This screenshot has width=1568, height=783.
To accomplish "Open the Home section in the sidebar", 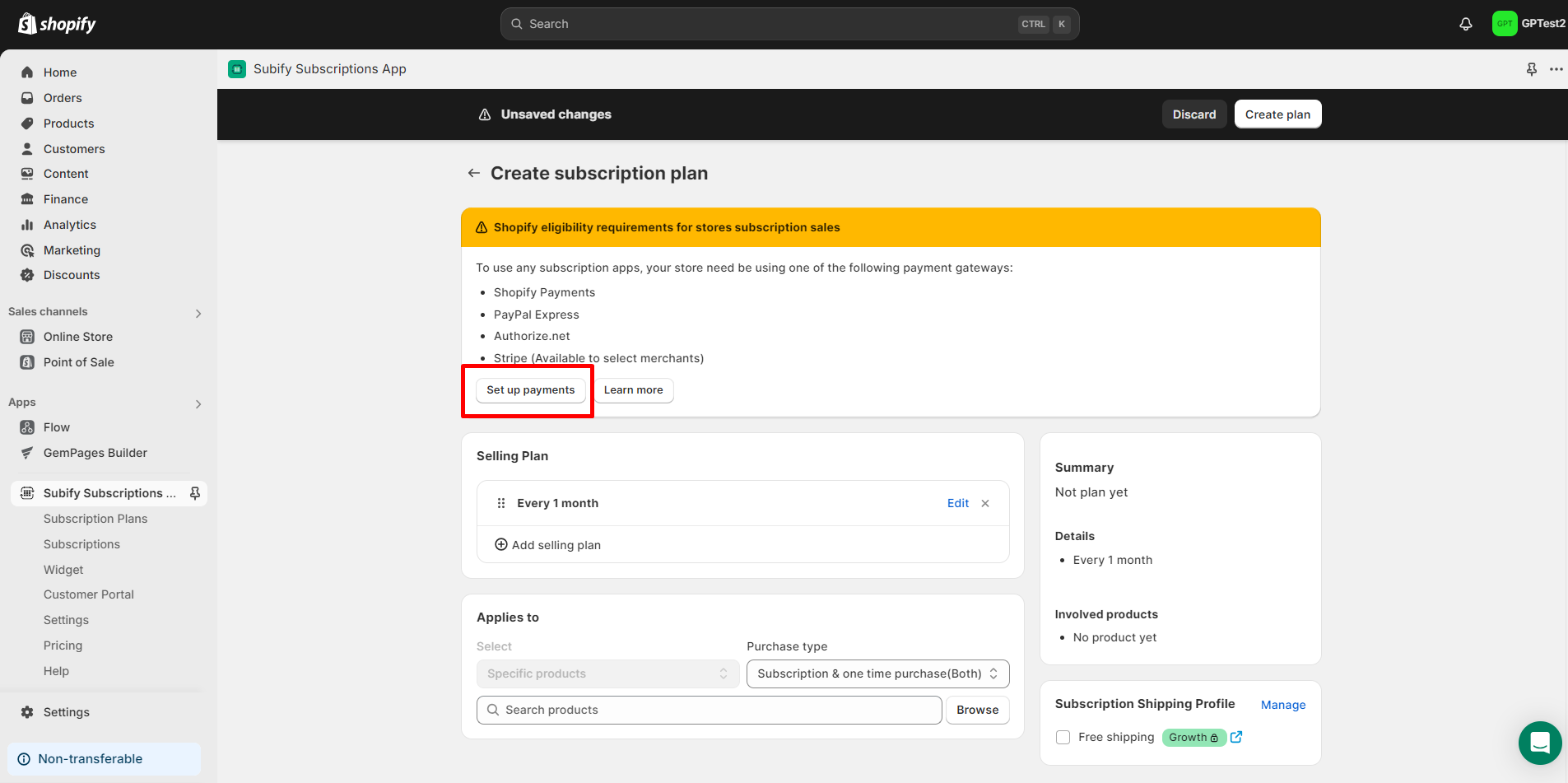I will click(59, 72).
